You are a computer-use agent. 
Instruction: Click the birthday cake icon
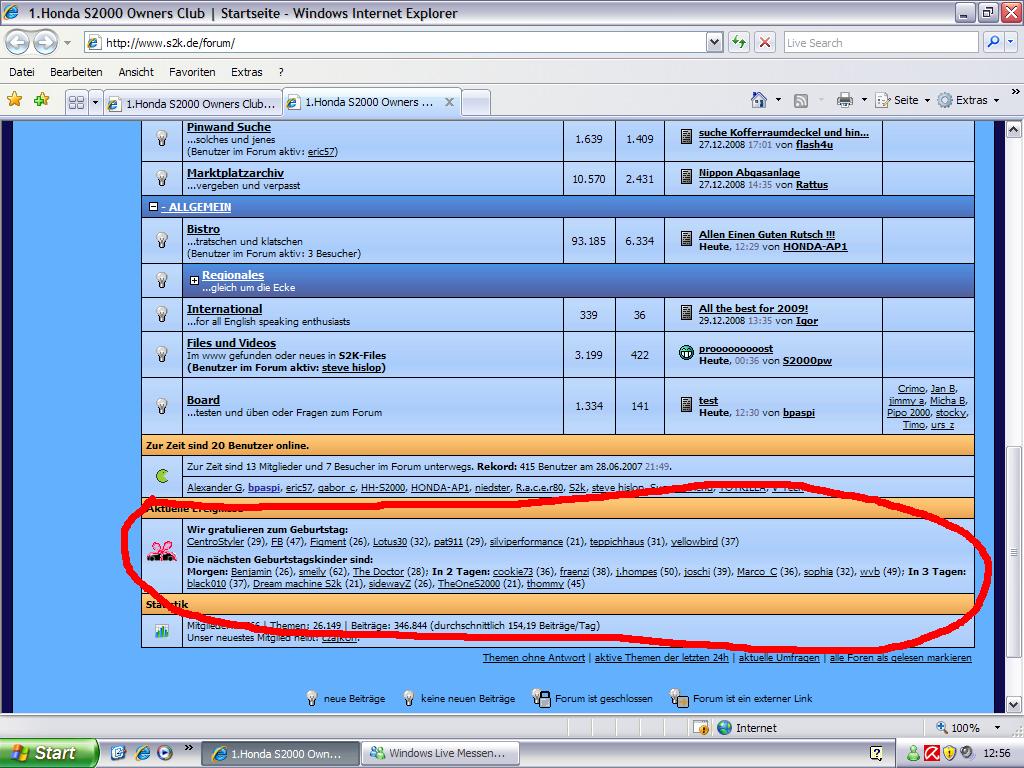pyautogui.click(x=162, y=549)
